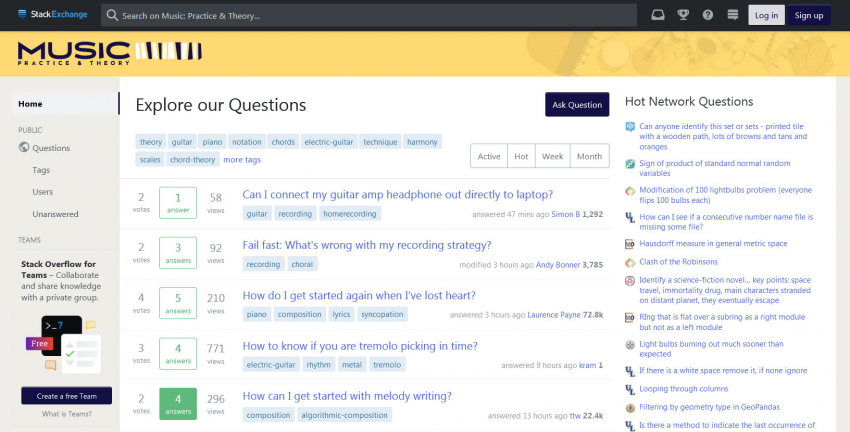
Task: Click the 'algorithmic-composition' tag
Action: [x=344, y=415]
